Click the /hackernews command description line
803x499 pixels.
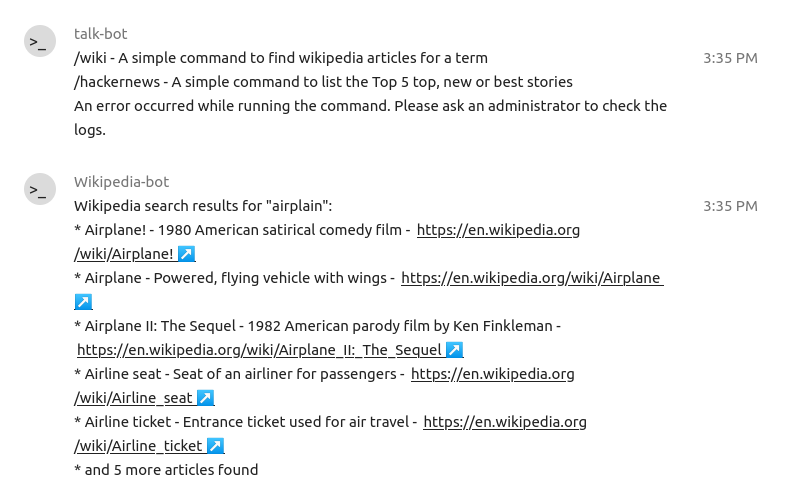323,82
